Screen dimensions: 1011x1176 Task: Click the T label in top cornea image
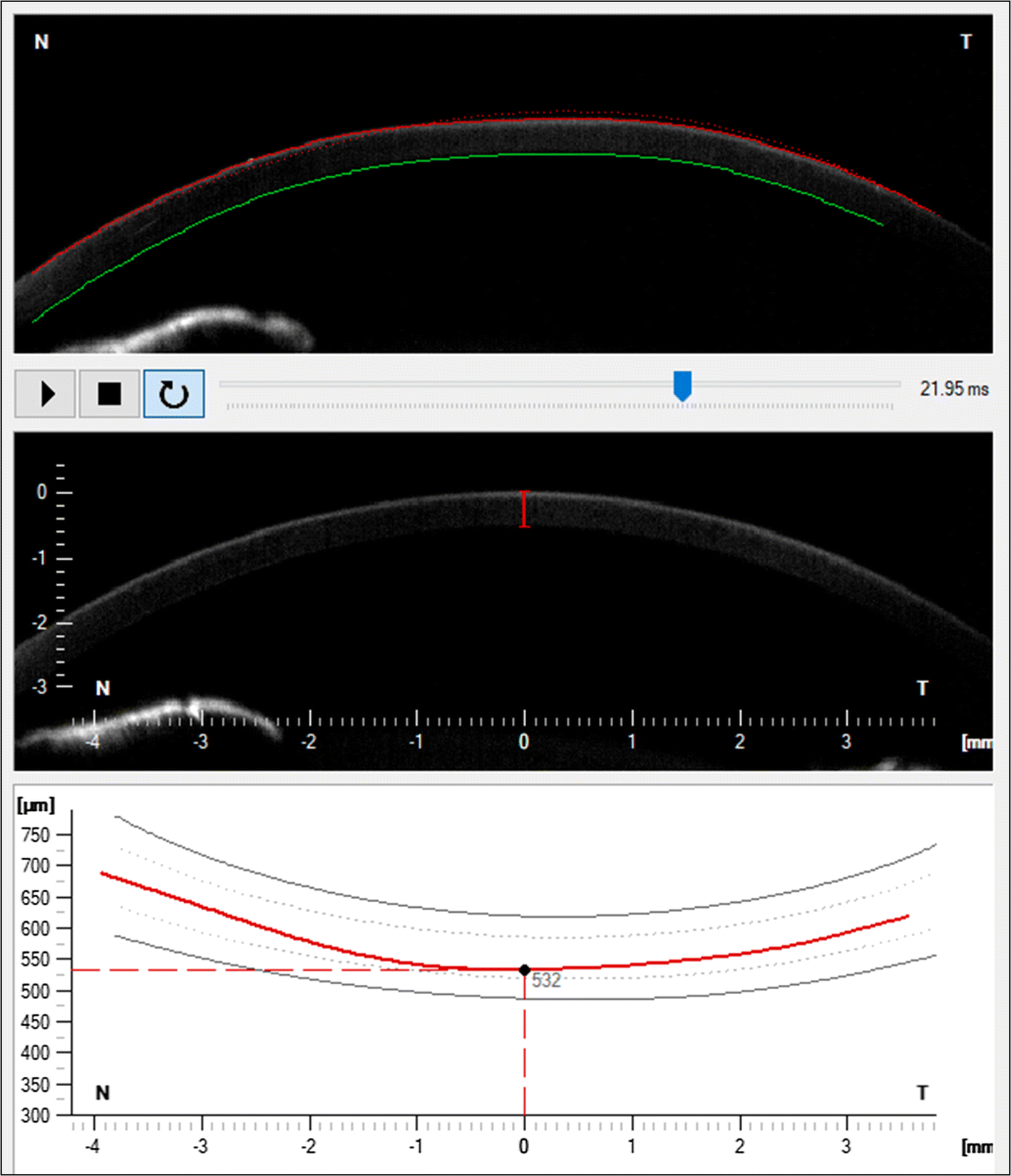pyautogui.click(x=966, y=42)
